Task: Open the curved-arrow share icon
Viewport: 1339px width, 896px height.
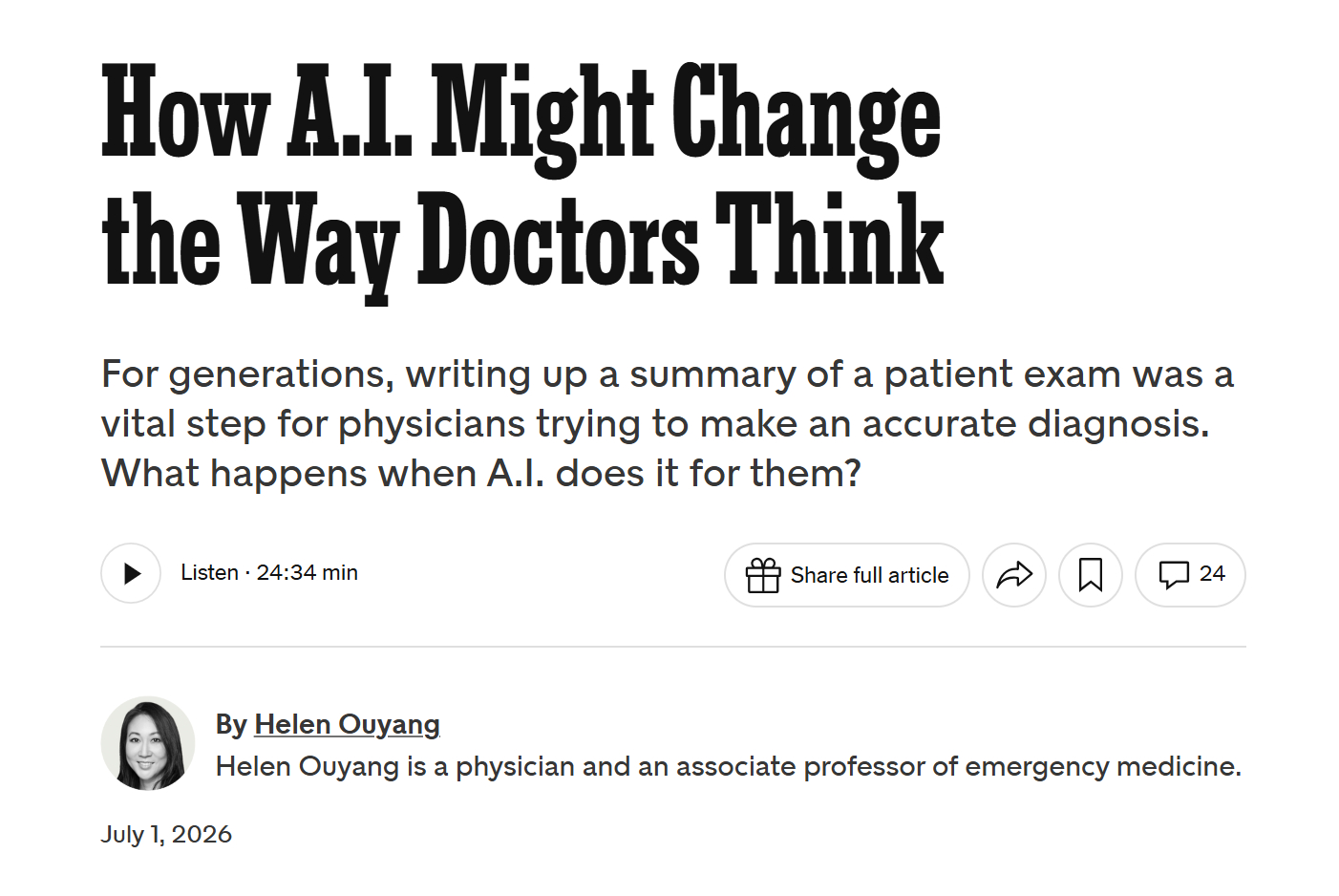Action: 1014,575
